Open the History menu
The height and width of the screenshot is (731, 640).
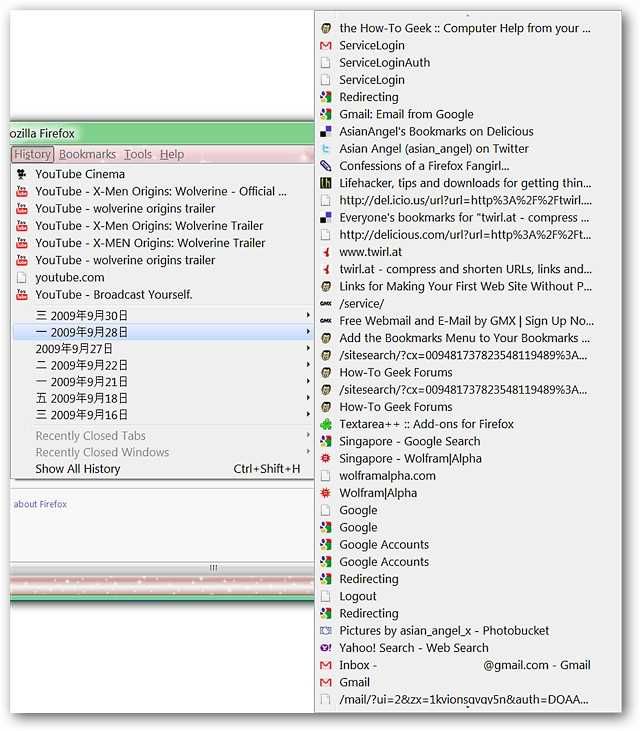(32, 154)
